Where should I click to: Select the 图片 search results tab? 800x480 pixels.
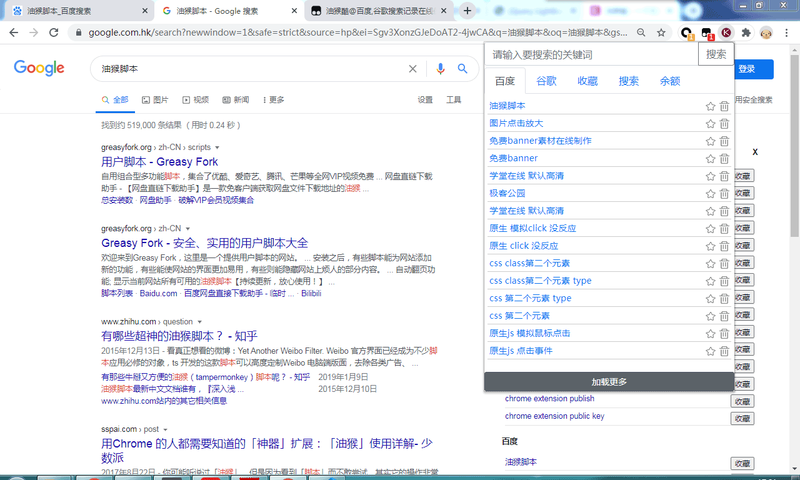pyautogui.click(x=155, y=100)
